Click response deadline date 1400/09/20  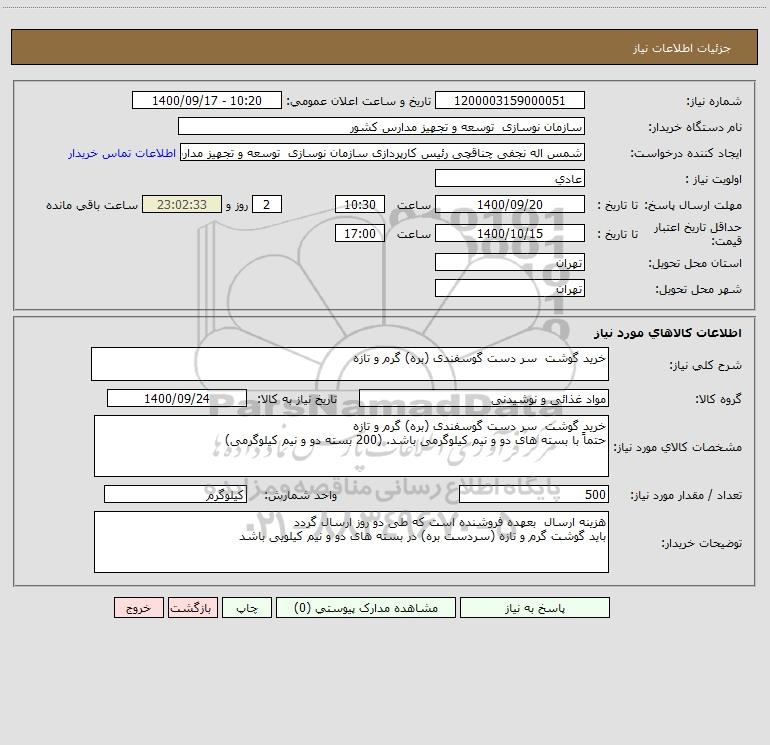(510, 204)
